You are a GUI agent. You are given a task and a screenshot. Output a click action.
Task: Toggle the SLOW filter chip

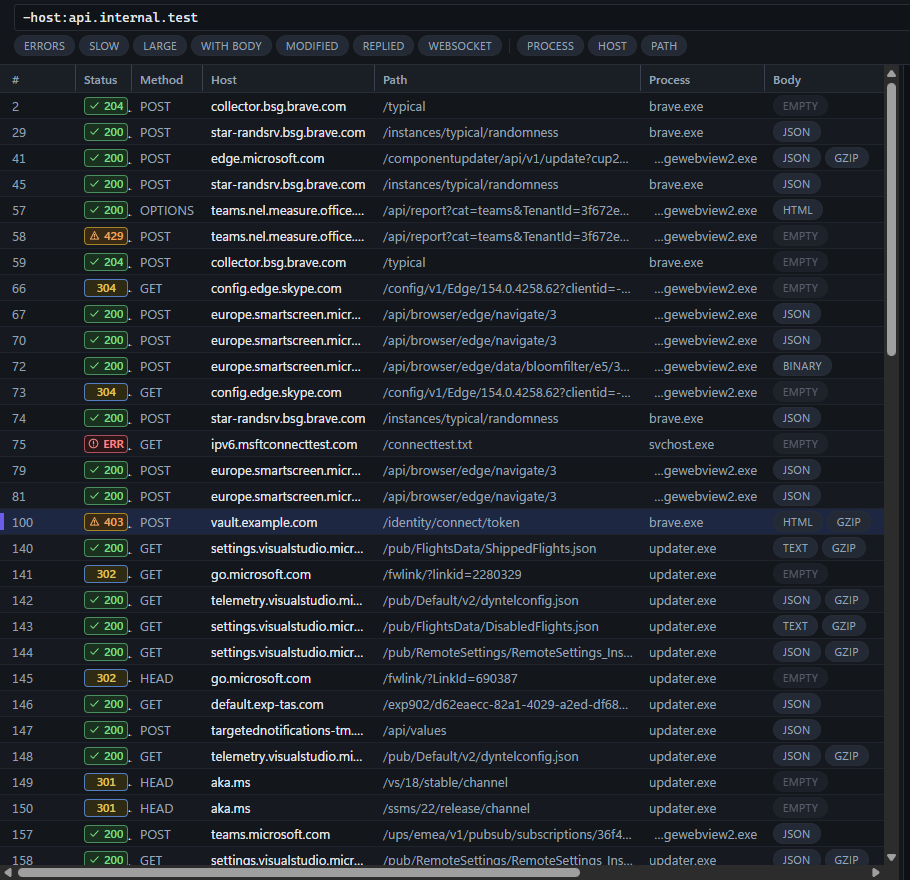[104, 46]
